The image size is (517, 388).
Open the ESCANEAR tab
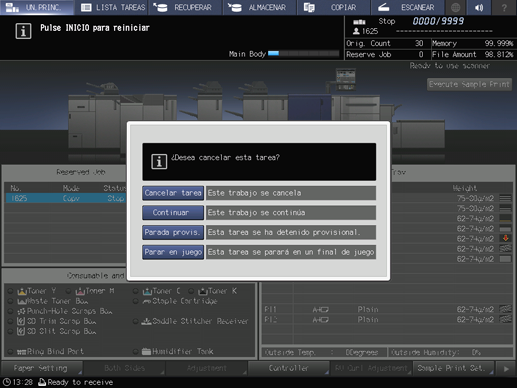click(x=408, y=7)
